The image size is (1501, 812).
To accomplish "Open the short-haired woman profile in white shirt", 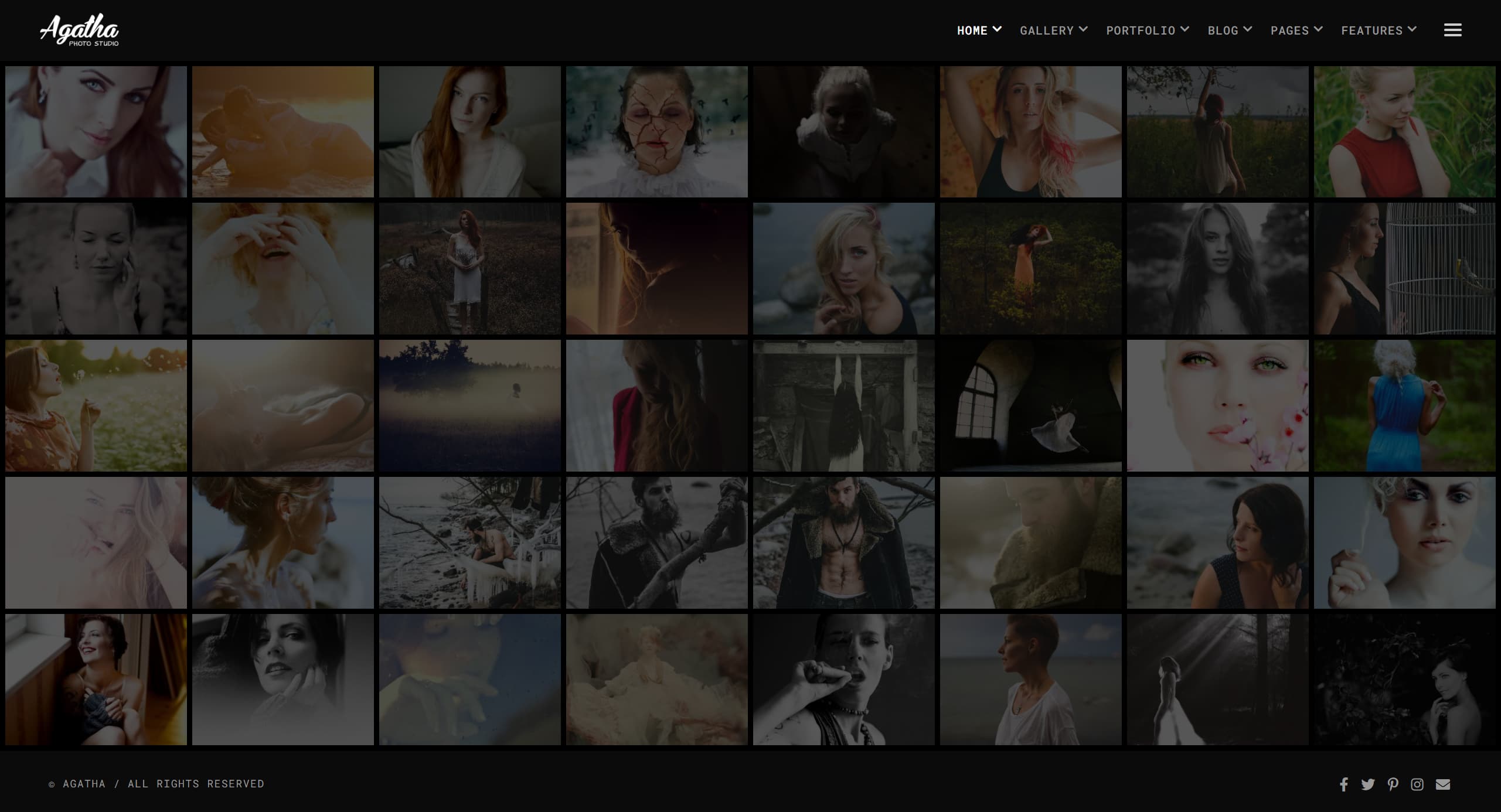I will (x=1031, y=680).
